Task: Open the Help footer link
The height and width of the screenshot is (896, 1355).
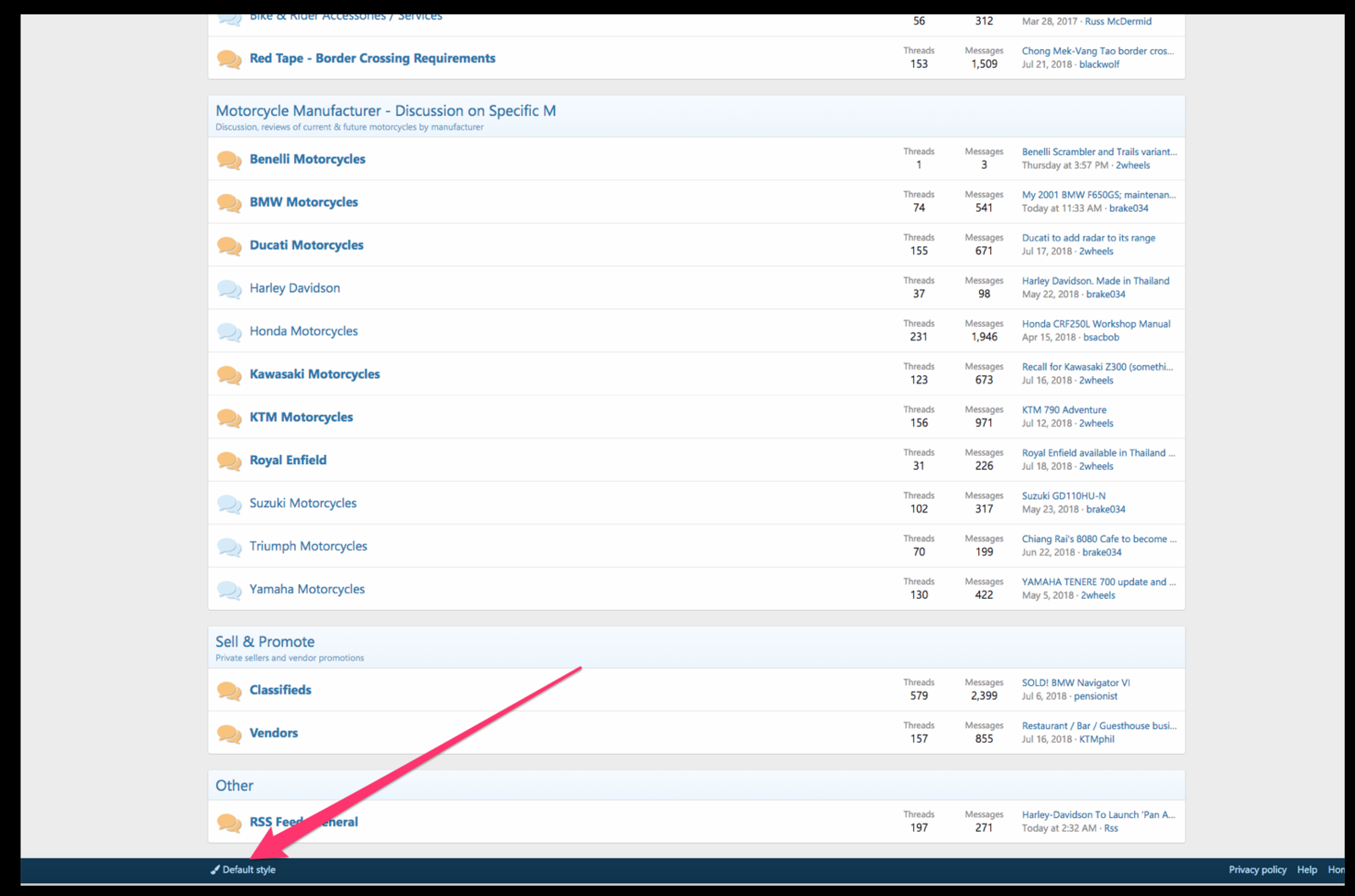Action: [x=1307, y=870]
